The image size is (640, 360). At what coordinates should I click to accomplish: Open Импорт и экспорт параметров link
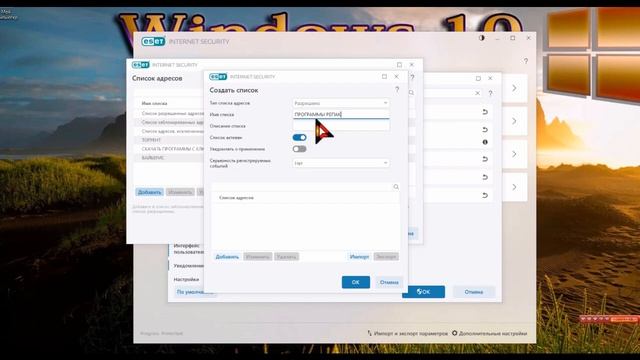click(x=407, y=333)
